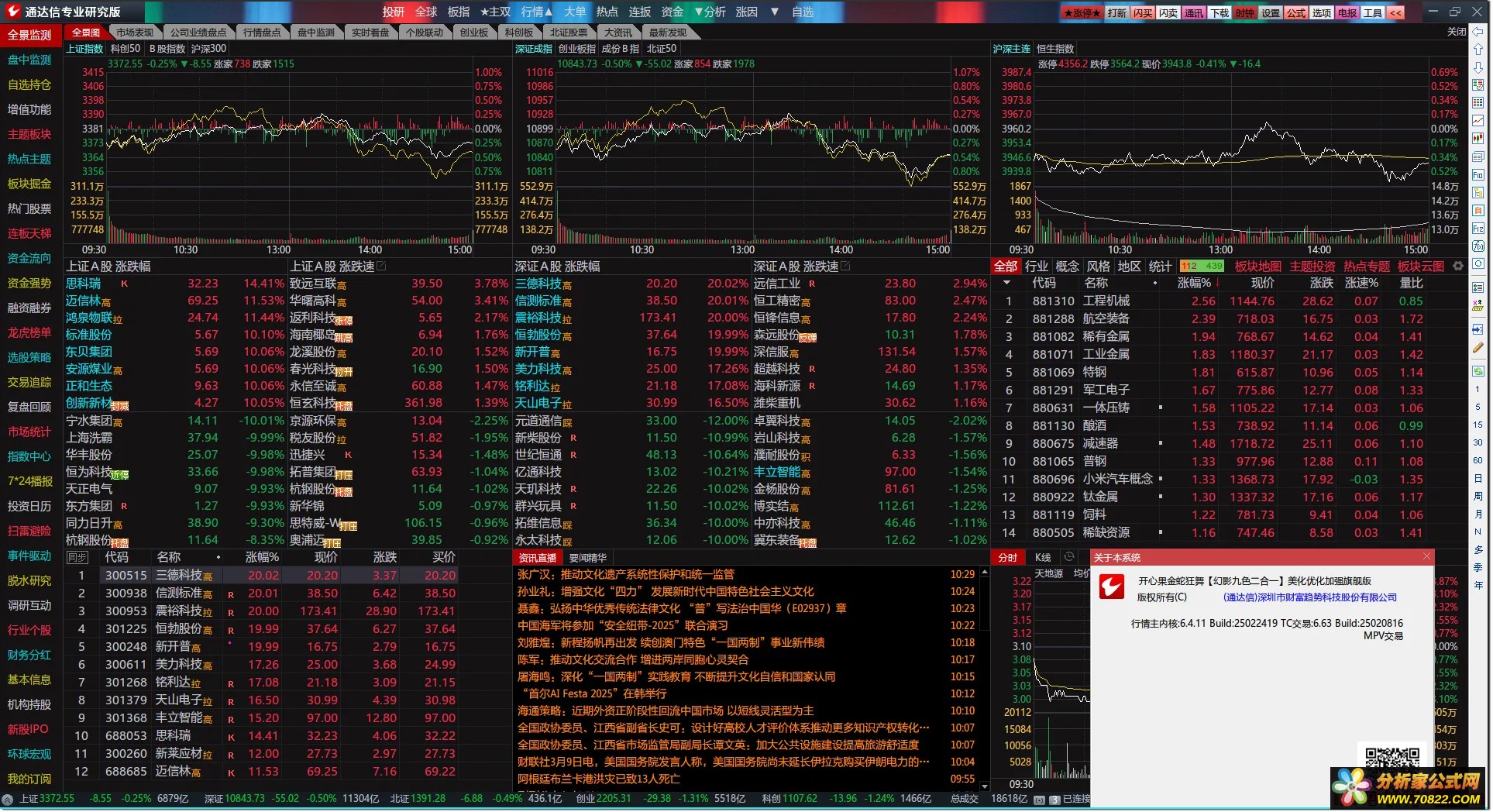Viewport: 1493px width, 812px height.
Task: Open the ▼ dropdown in sector table header
Action: click(1006, 284)
